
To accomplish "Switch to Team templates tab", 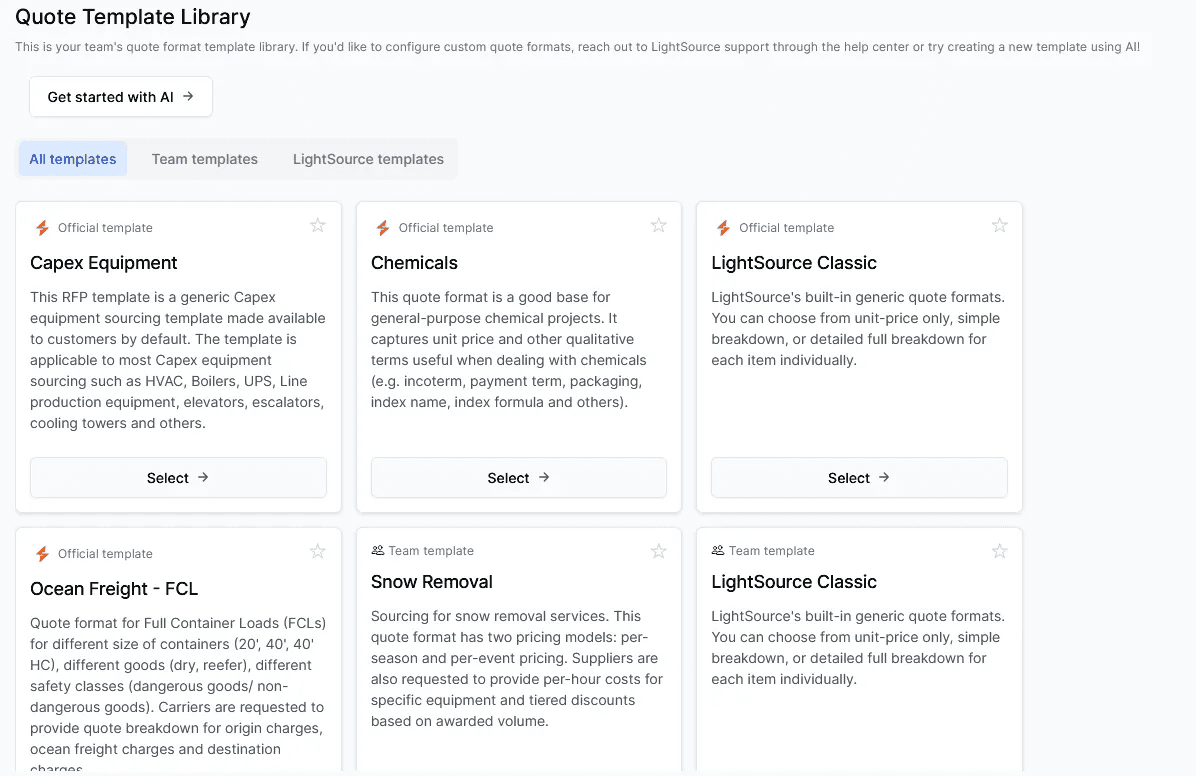I will pyautogui.click(x=204, y=159).
